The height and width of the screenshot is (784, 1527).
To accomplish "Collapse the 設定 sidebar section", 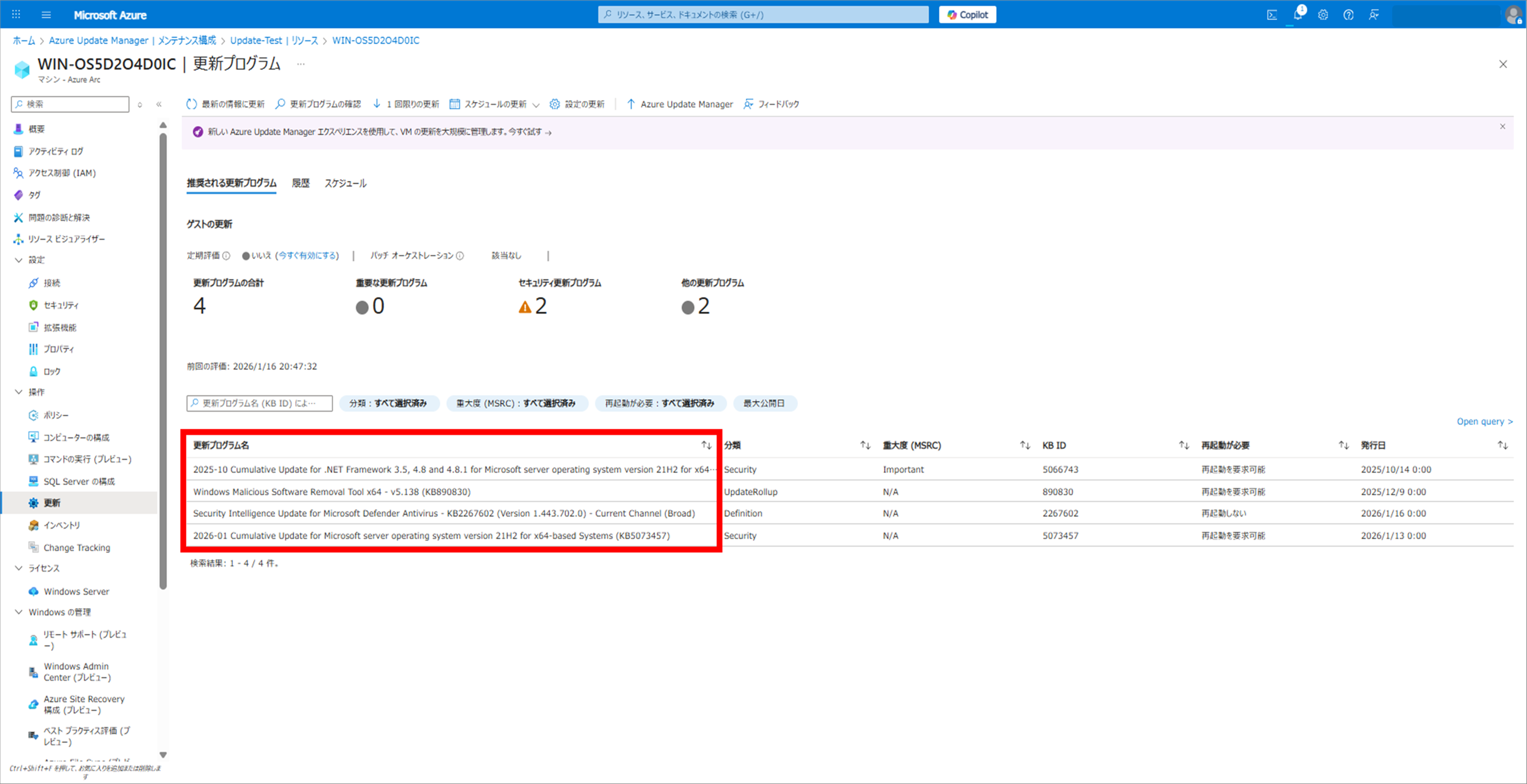I will tap(19, 260).
